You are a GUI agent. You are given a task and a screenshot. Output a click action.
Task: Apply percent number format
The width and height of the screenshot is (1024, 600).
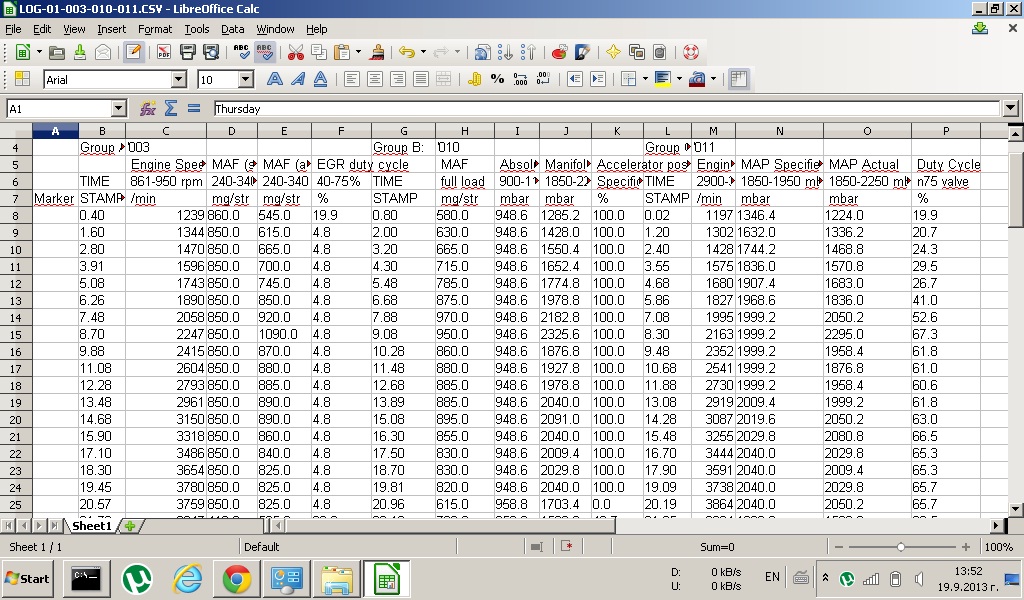coord(497,79)
